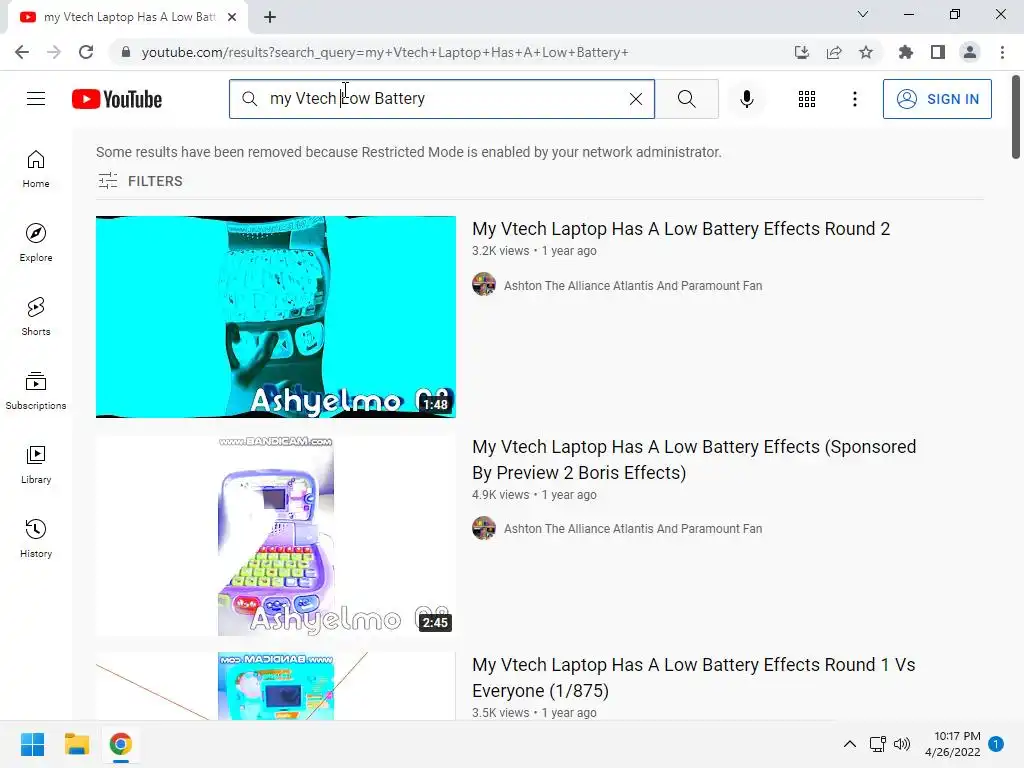The width and height of the screenshot is (1024, 768).
Task: Open the YouTube apps grid
Action: (x=807, y=99)
